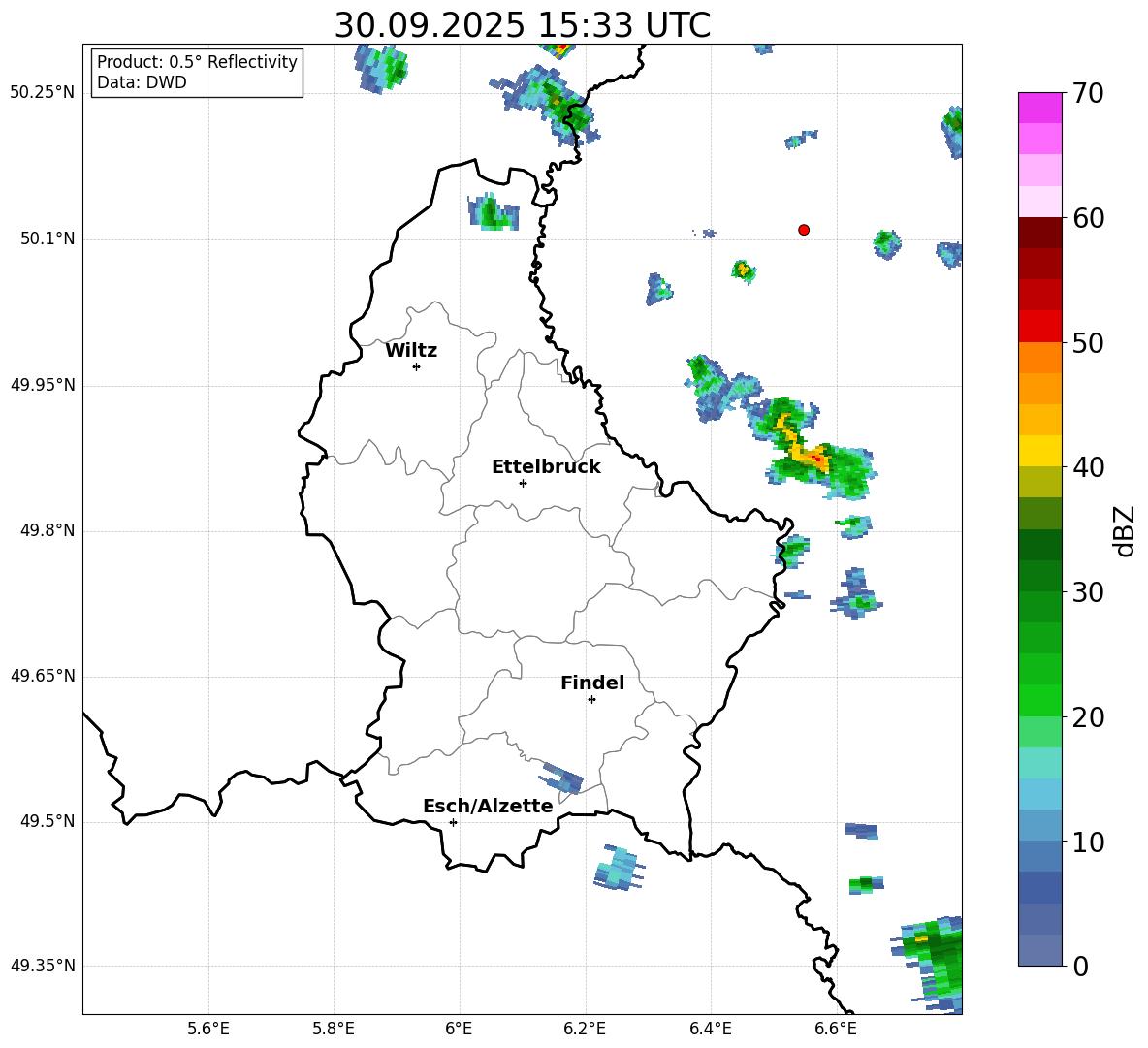Click the 6.2°E longitude label
Viewport: 1148px width, 1048px height.
click(x=585, y=1029)
